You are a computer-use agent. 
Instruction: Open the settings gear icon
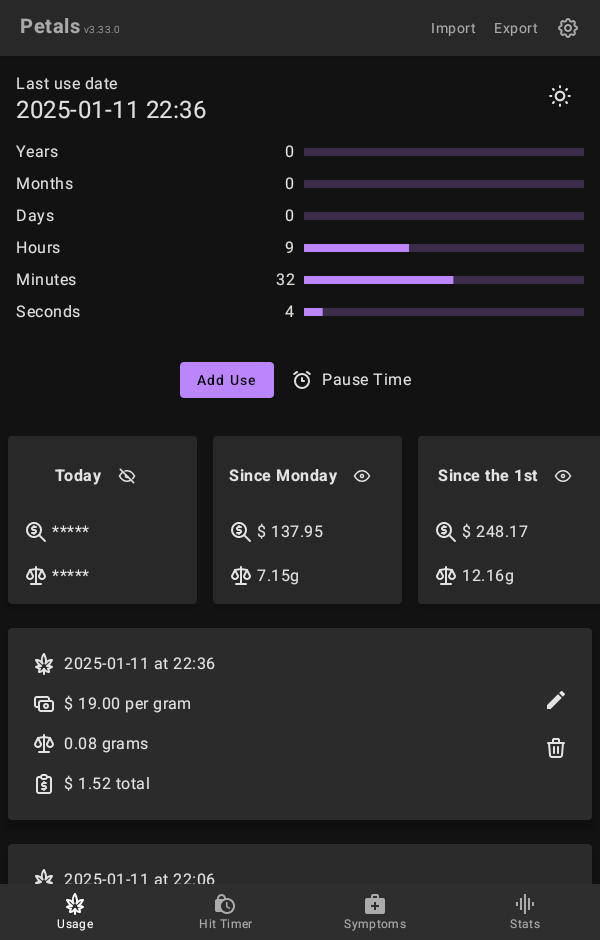(568, 28)
